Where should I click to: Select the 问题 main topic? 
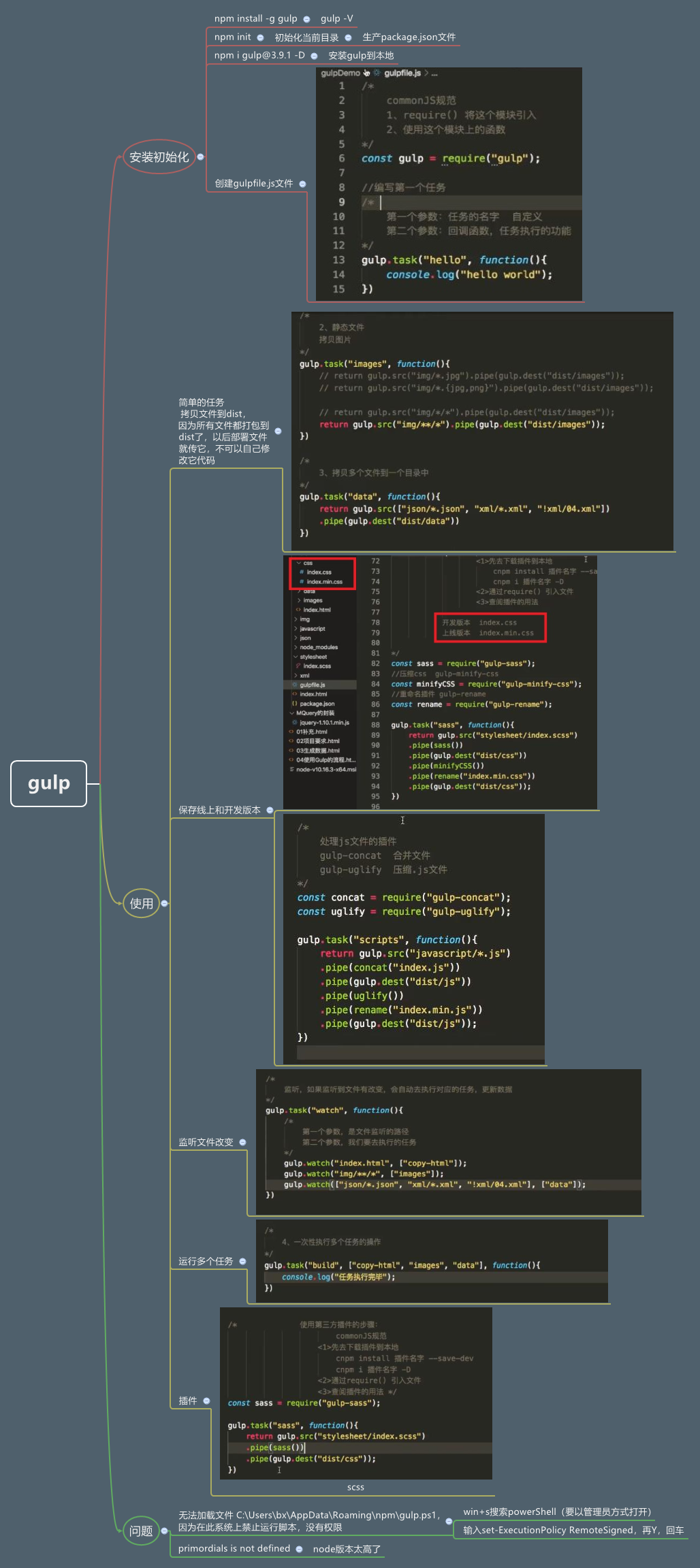pos(141,1531)
